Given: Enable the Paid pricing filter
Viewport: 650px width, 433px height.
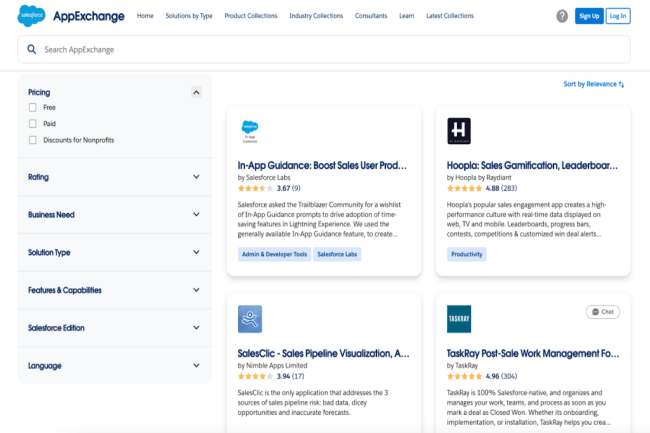Looking at the screenshot, I should tap(33, 124).
